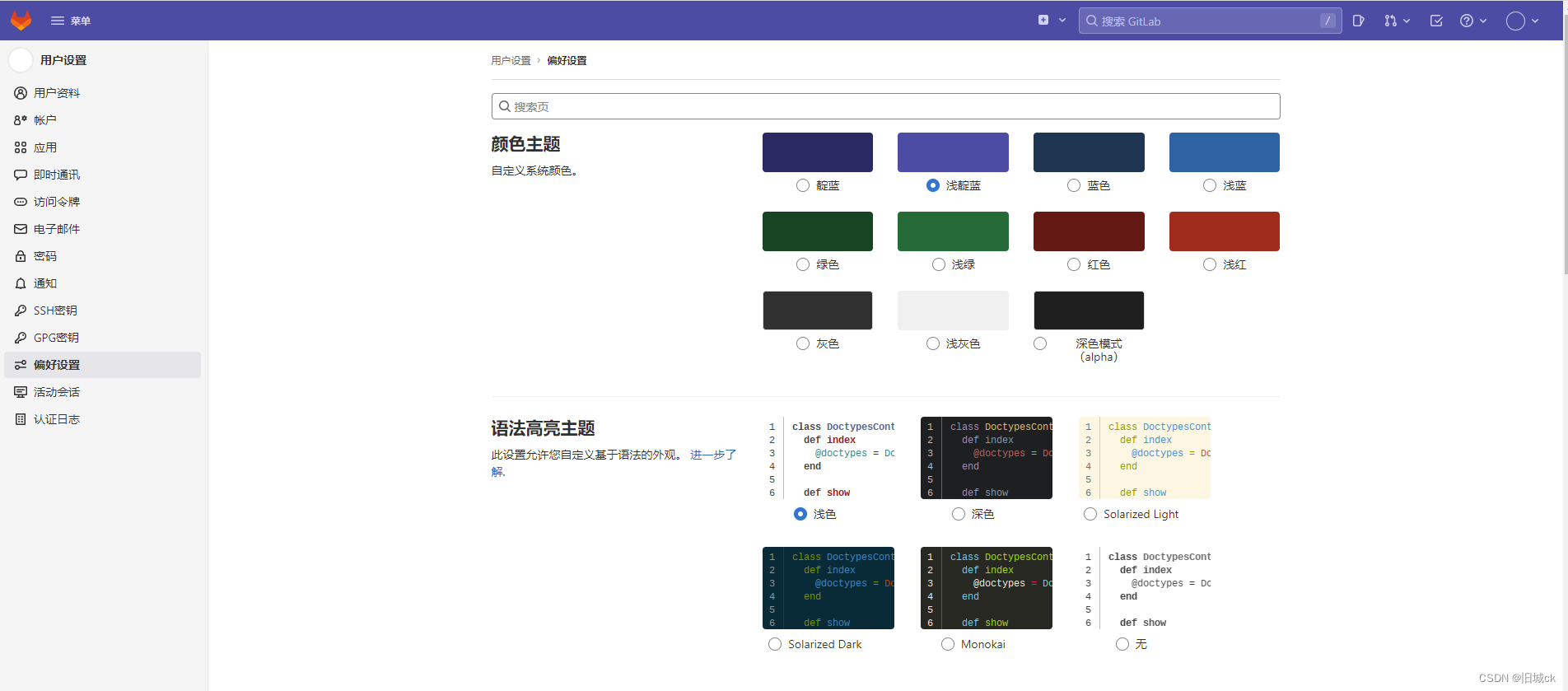1568x691 pixels.
Task: Click the 进一步了解 link
Action: [x=713, y=455]
